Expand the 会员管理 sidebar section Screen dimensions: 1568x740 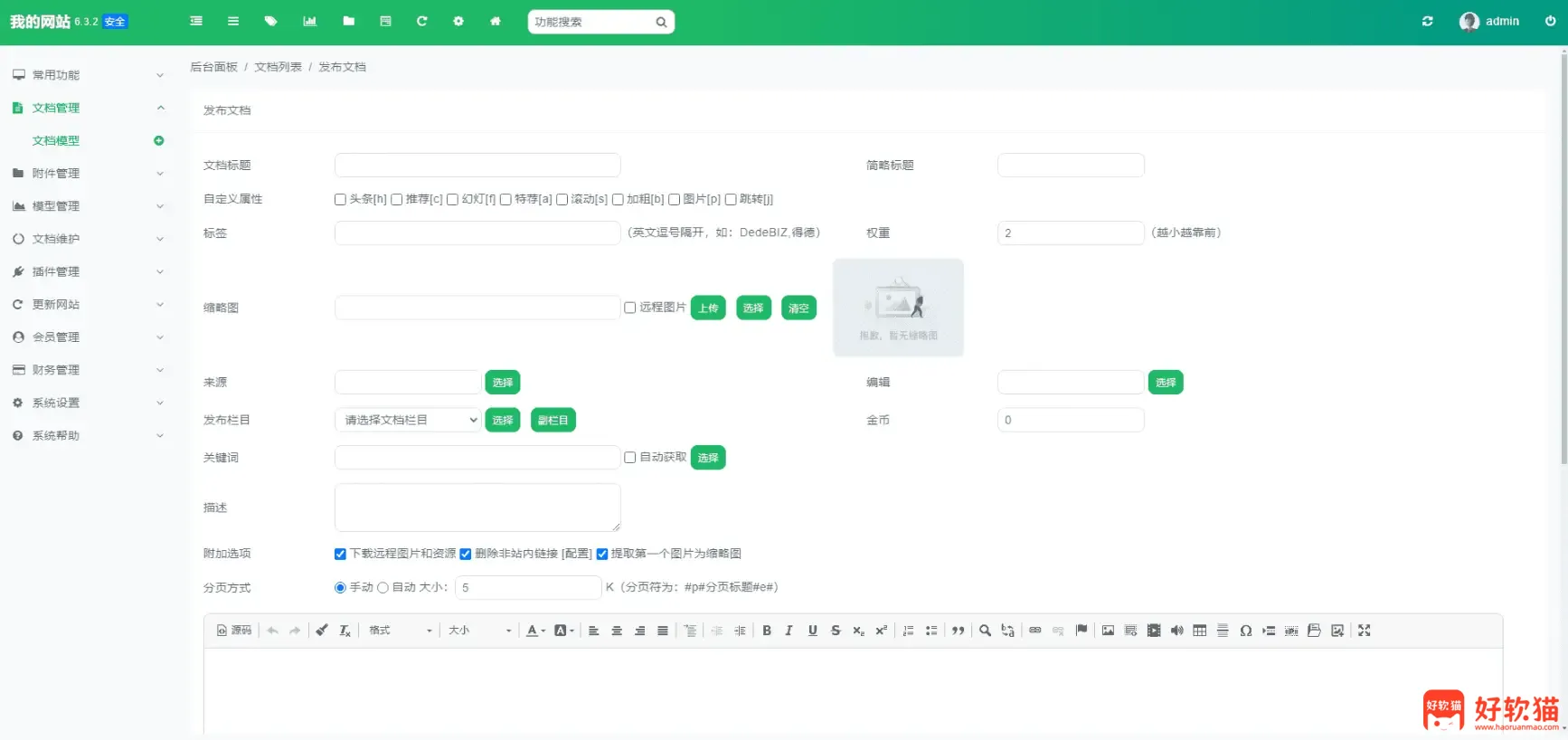(89, 337)
